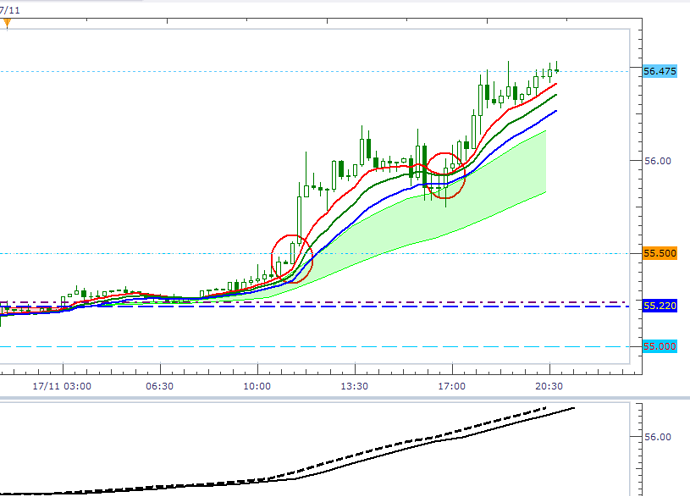Click the 20:30 time axis label

[x=549, y=386]
